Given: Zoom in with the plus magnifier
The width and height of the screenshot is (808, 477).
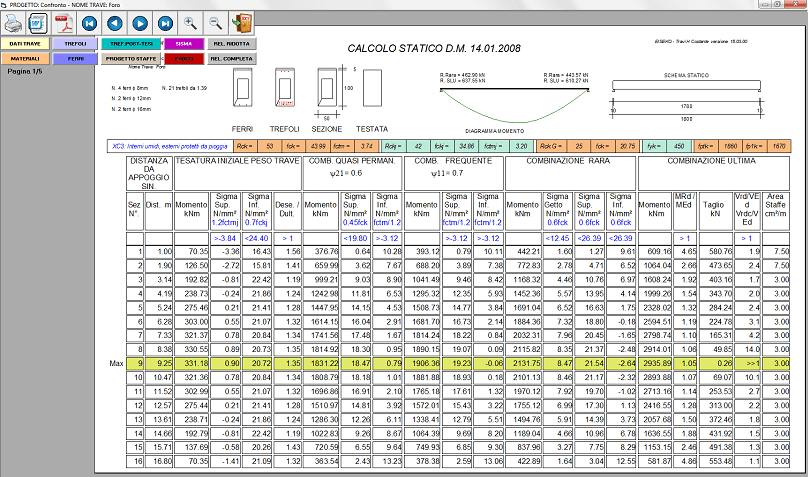Looking at the screenshot, I should (x=190, y=23).
